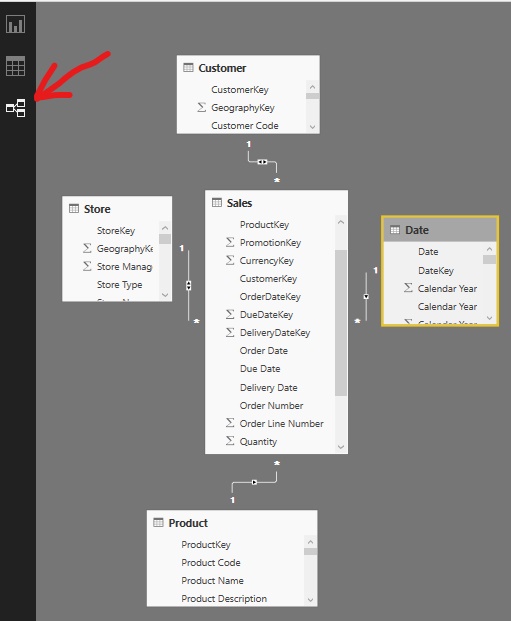The height and width of the screenshot is (621, 511).
Task: Select the Date table header icon
Action: (x=395, y=230)
